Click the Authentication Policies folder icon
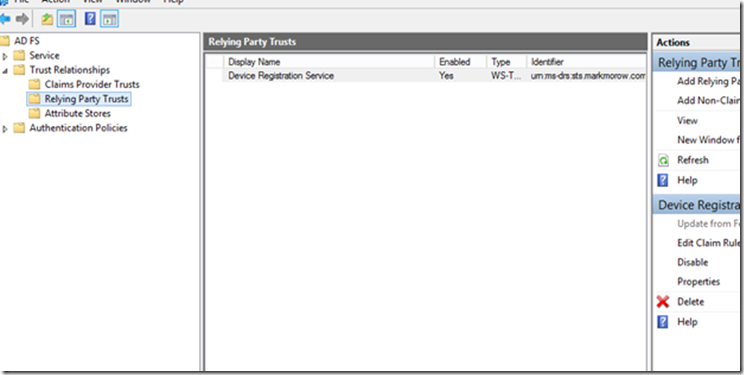The height and width of the screenshot is (375, 744). coord(19,128)
